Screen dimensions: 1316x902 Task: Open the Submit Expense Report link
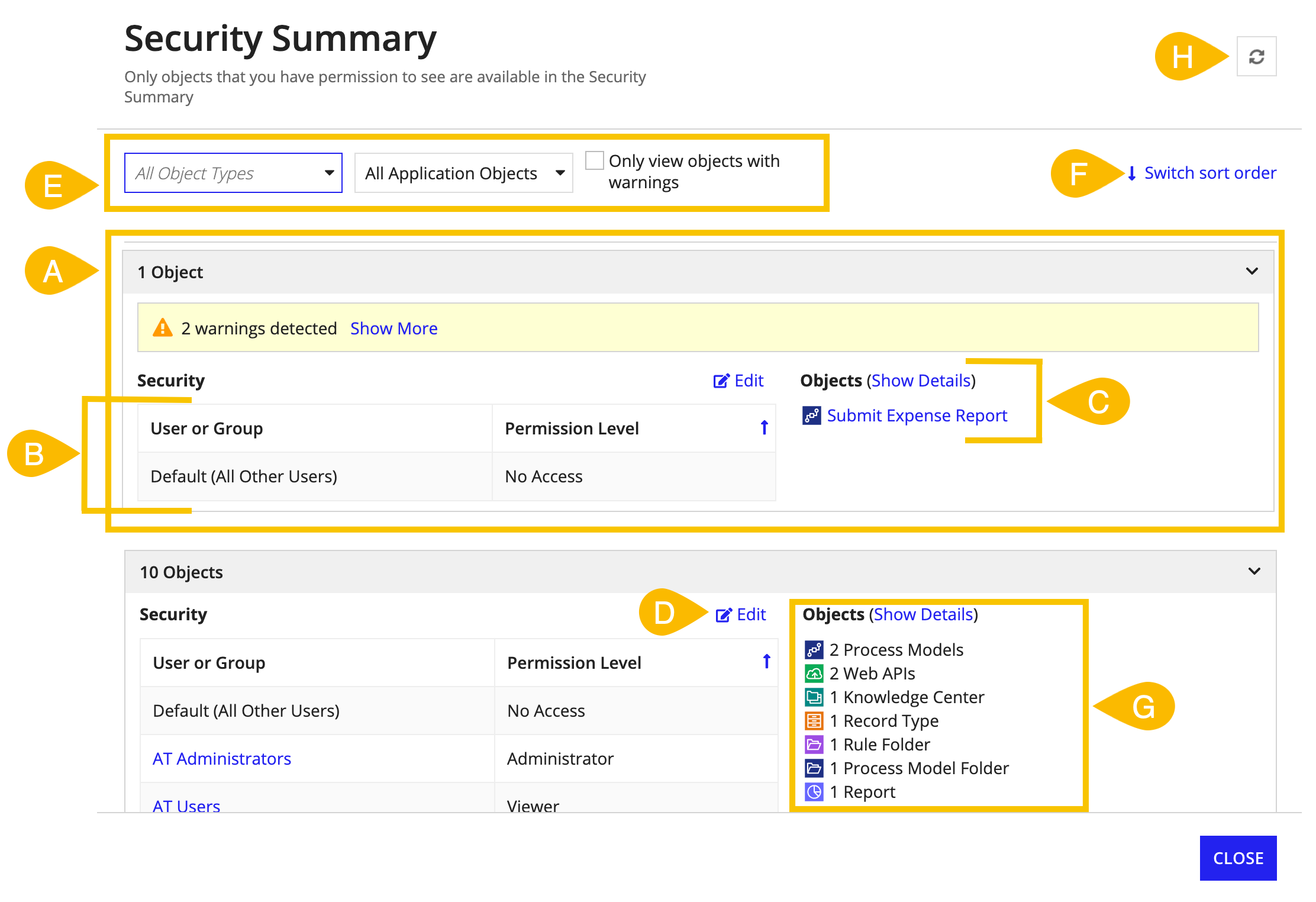coord(917,415)
